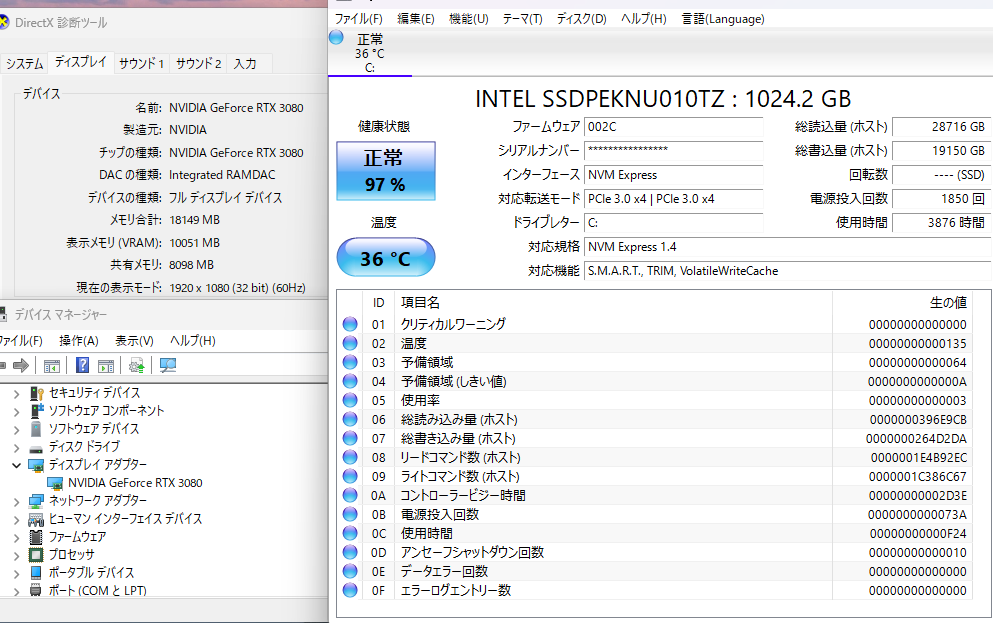
Task: Open ファイル(F) menu in CrystalDiskInfo
Action: tap(358, 19)
